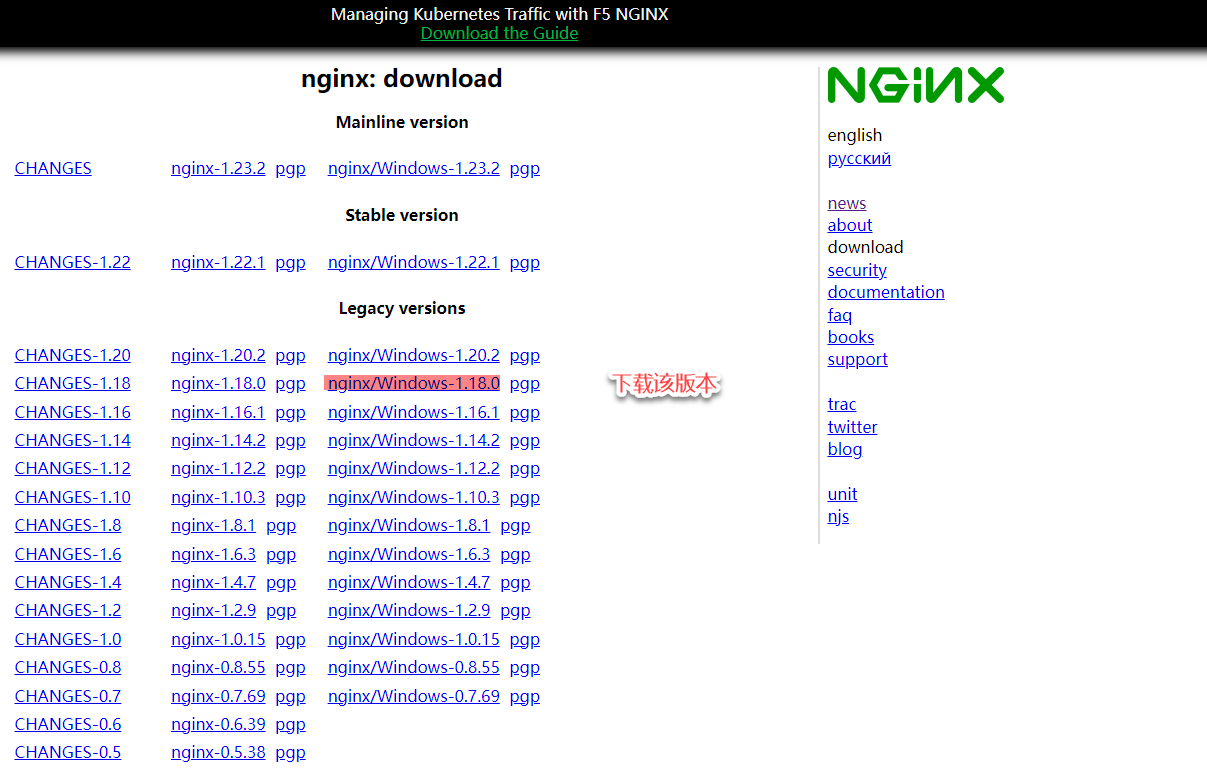Download highlighted nginx/Windows-1.18.0
Screen dimensions: 1207x780
coord(412,383)
